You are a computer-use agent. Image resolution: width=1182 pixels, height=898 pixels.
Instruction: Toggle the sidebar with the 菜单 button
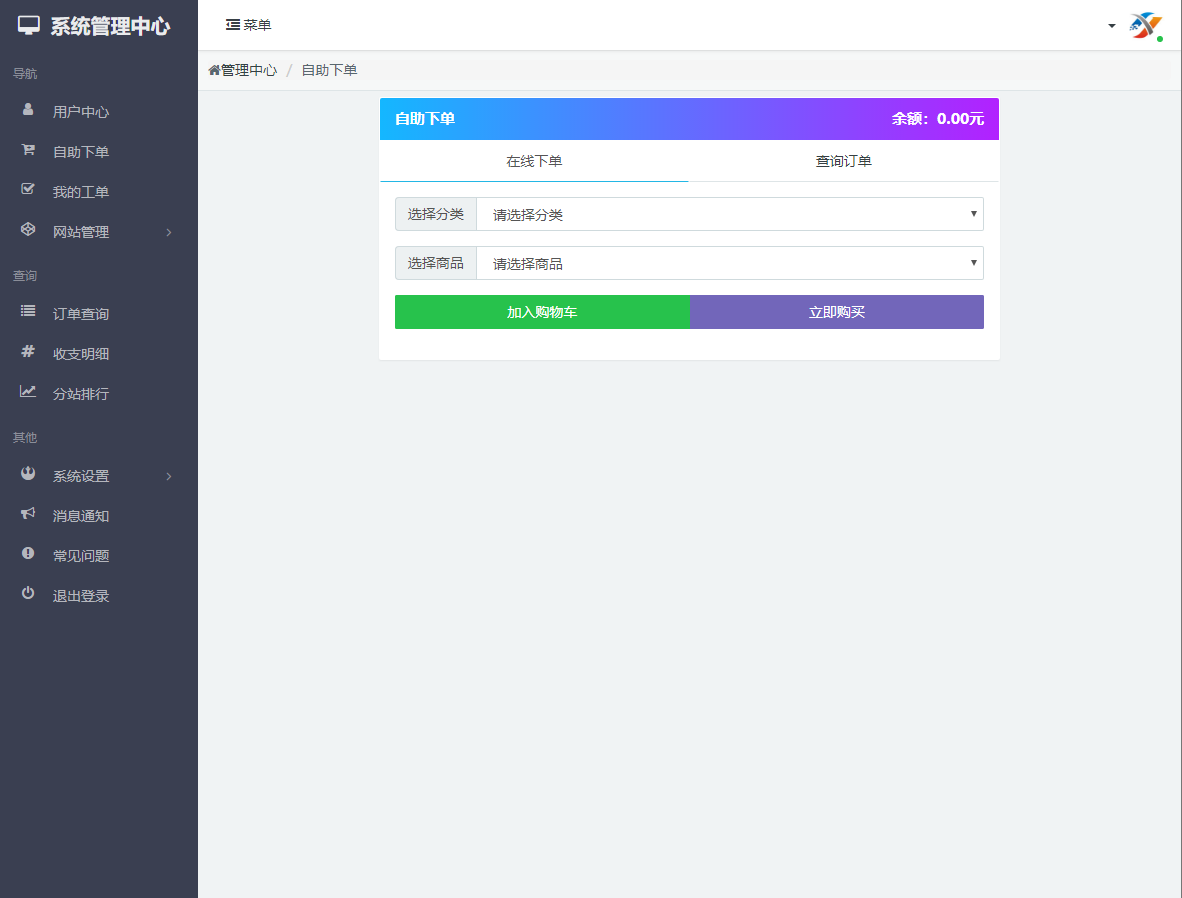[248, 25]
